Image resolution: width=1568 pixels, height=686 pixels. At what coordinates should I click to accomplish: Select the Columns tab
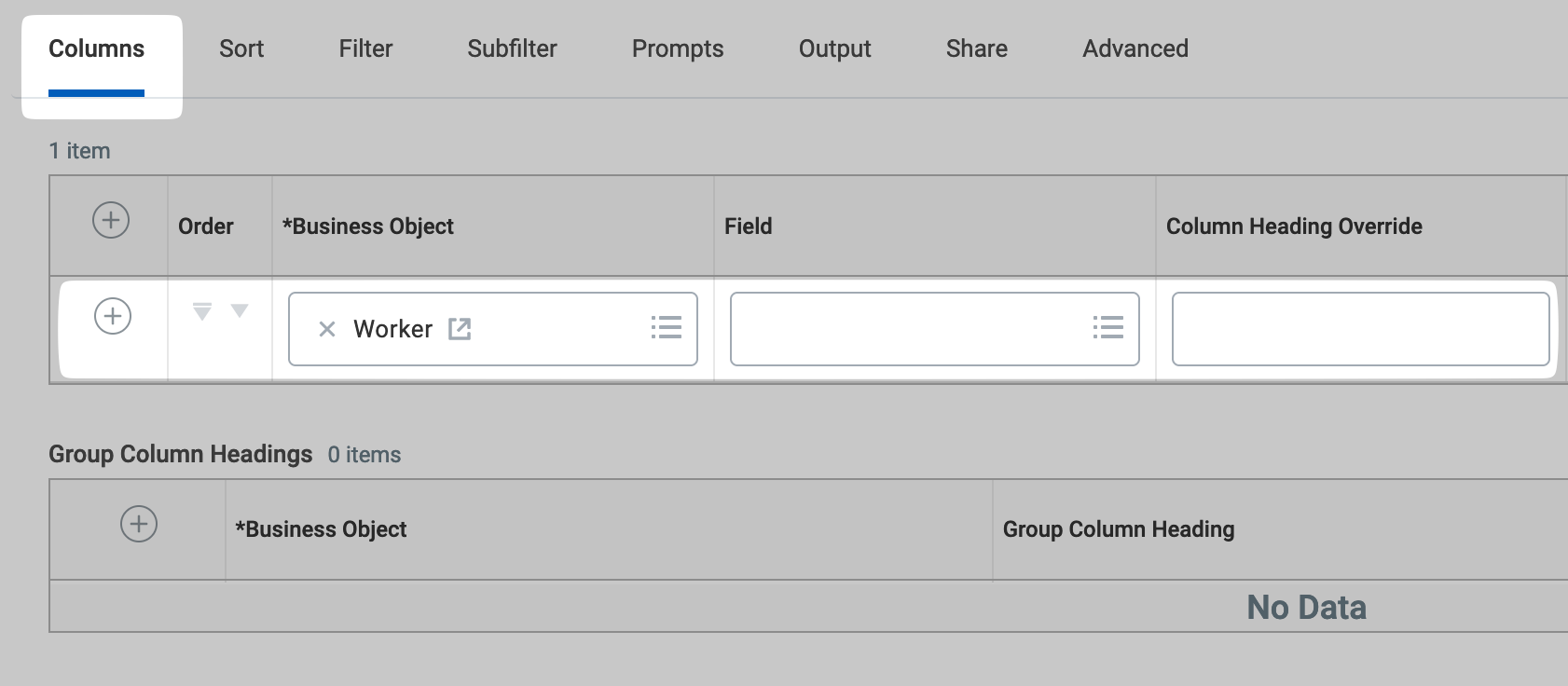tap(97, 48)
